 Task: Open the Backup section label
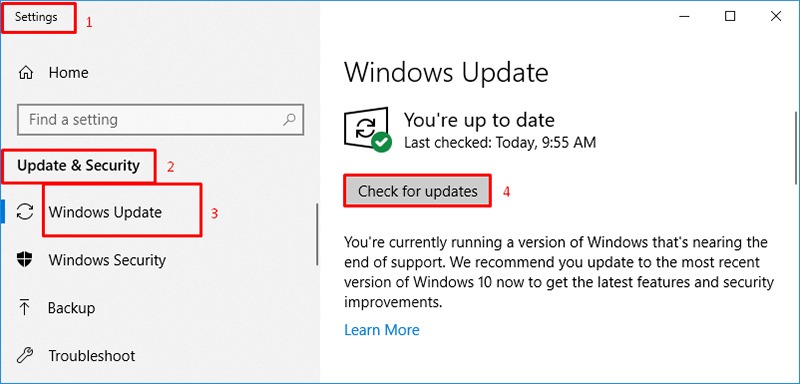(71, 308)
